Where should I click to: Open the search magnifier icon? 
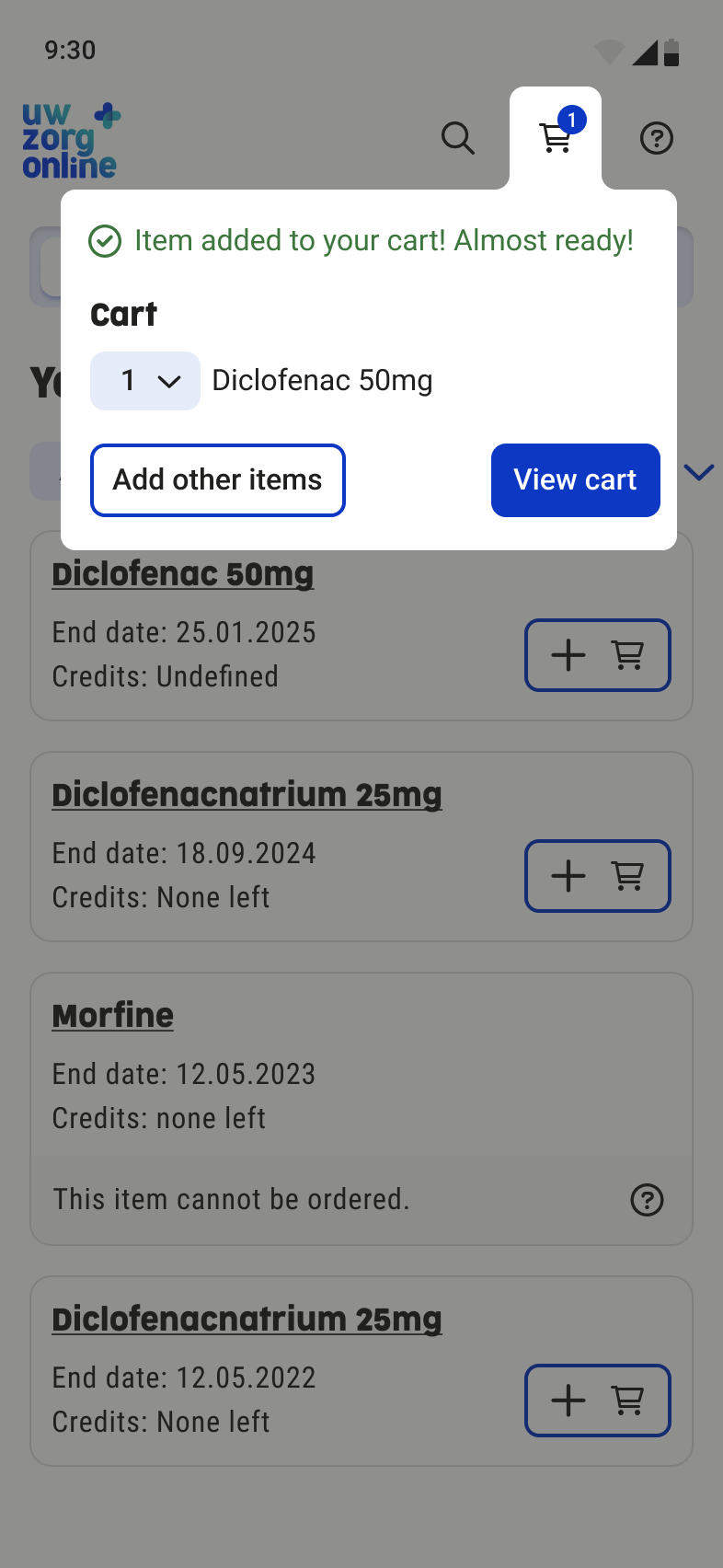(457, 139)
